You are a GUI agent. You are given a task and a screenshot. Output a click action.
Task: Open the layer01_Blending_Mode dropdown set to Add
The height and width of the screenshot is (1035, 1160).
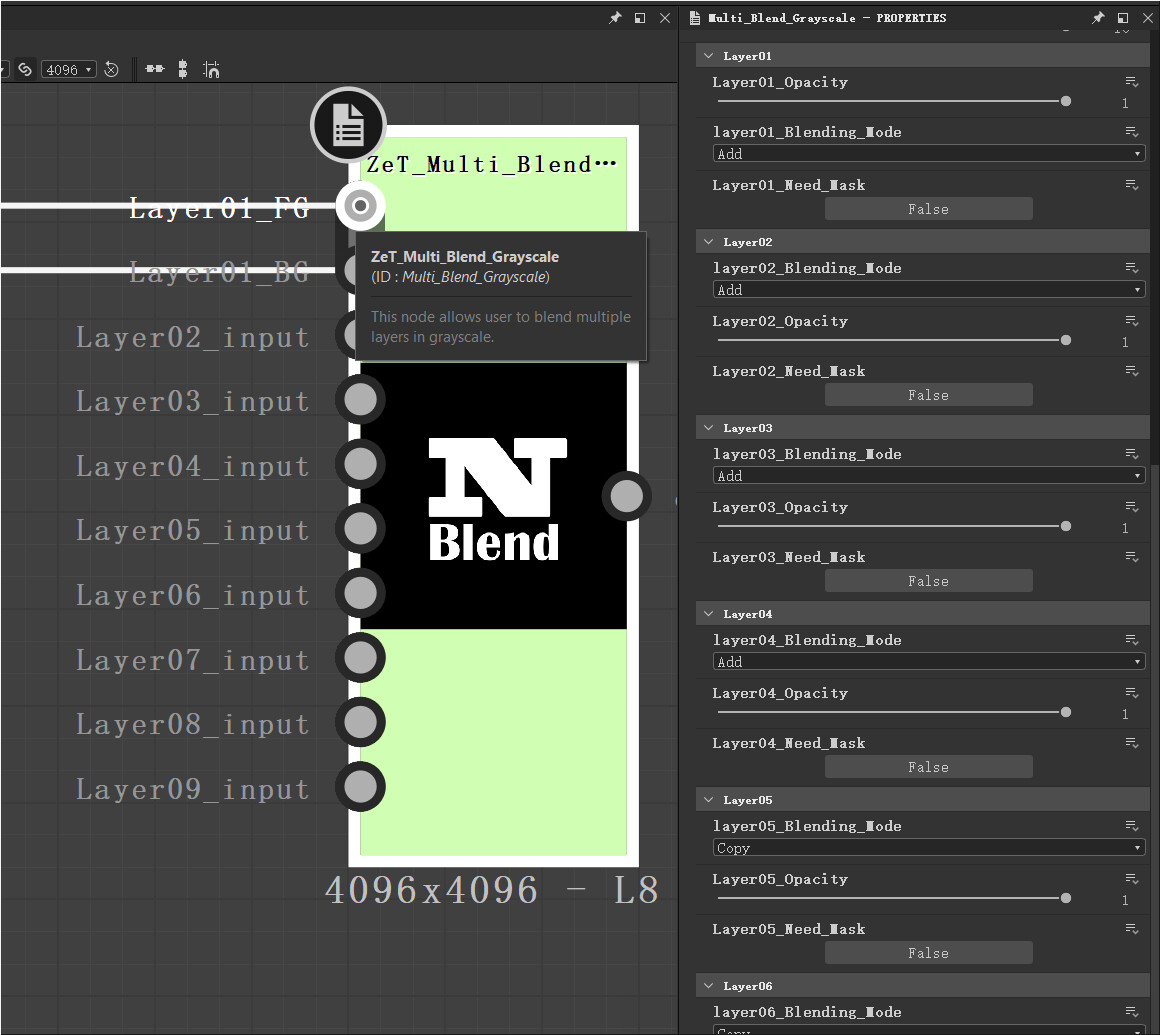coord(928,153)
